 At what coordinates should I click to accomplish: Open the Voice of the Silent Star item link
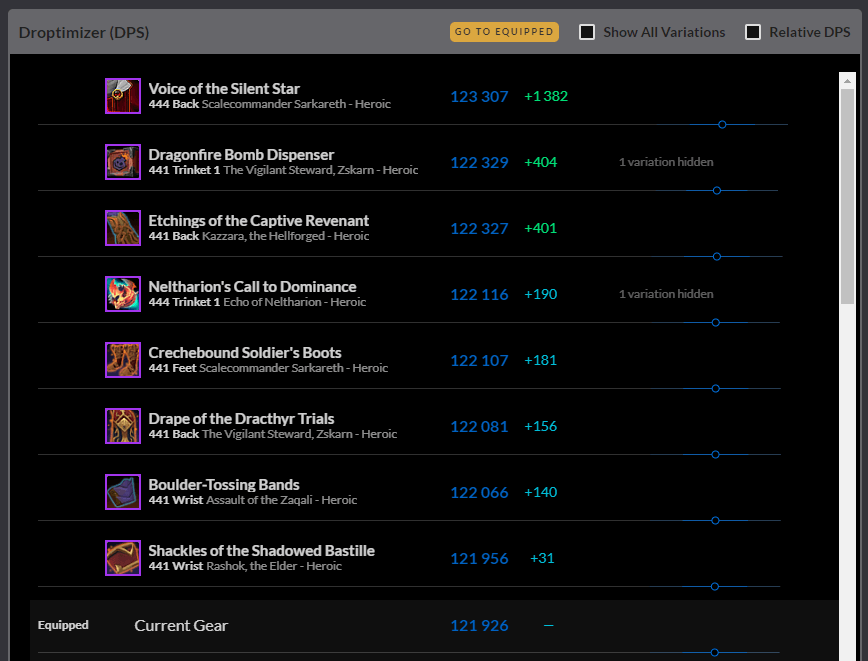tap(224, 89)
